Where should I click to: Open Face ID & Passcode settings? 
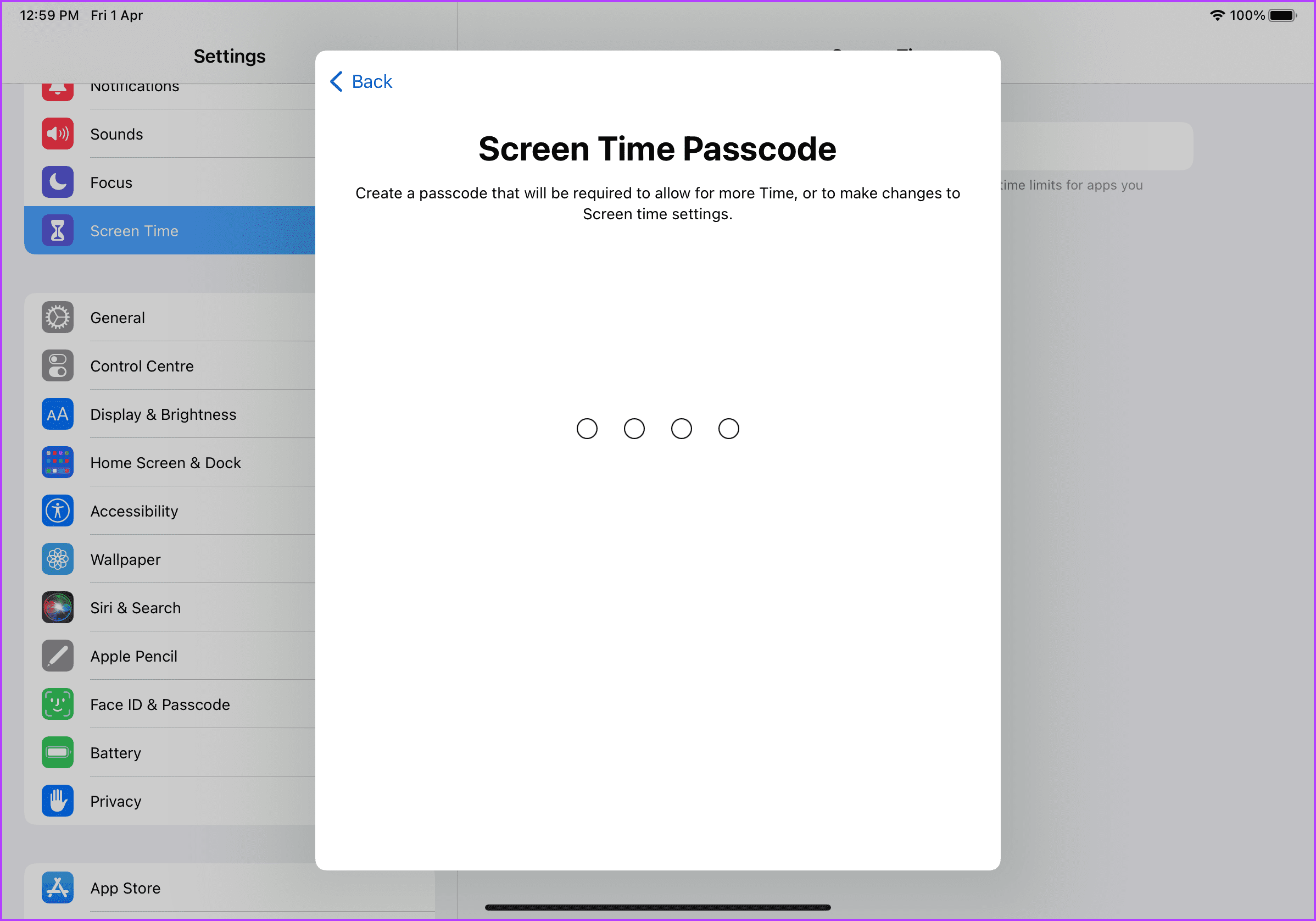click(x=160, y=704)
